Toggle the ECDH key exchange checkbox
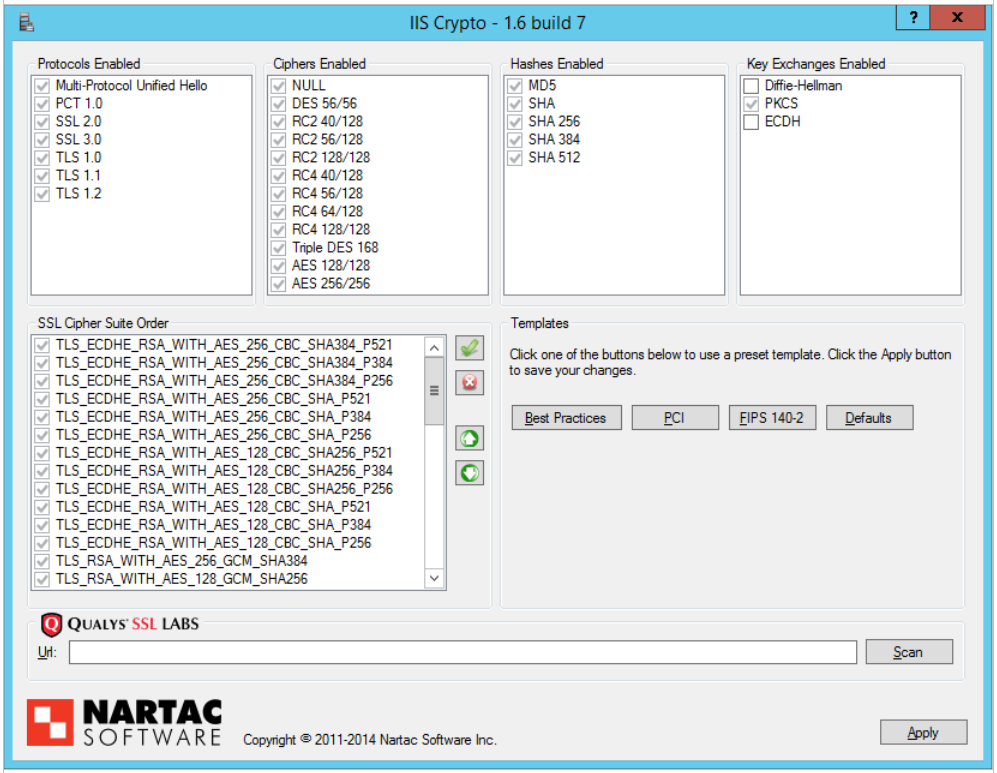The image size is (997, 773). [x=751, y=122]
